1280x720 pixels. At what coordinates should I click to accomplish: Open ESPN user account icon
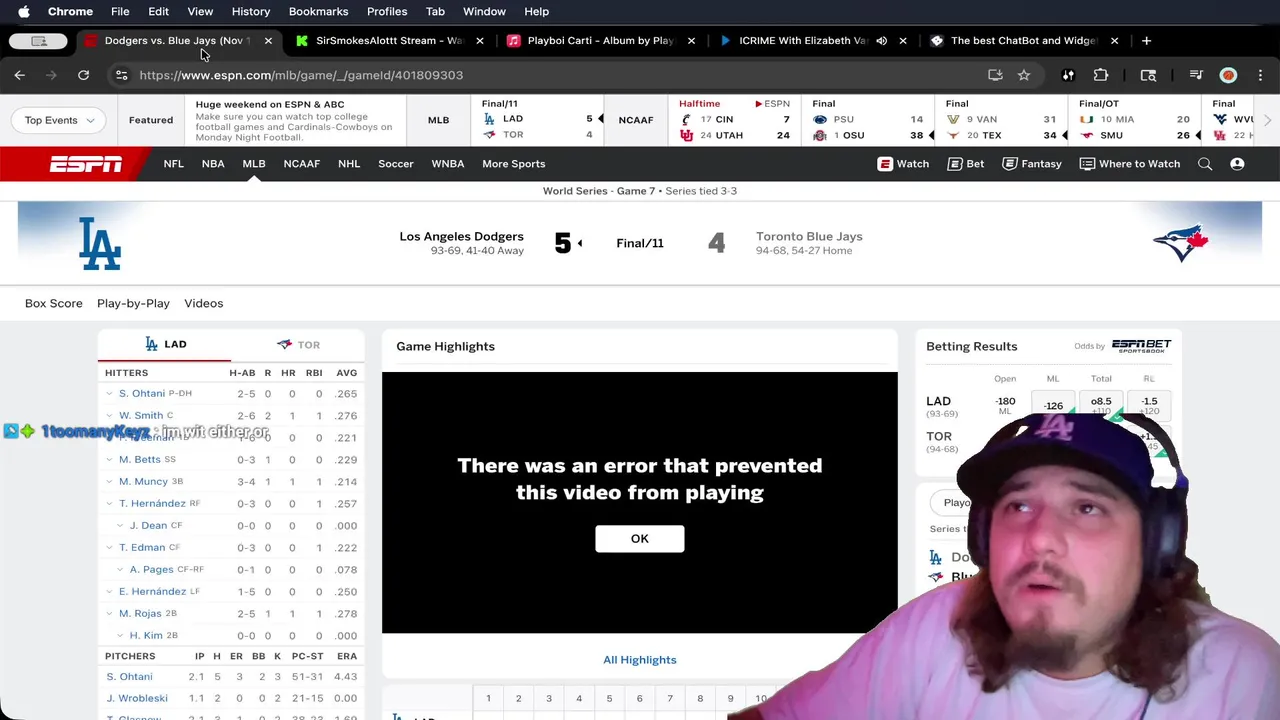tap(1237, 164)
